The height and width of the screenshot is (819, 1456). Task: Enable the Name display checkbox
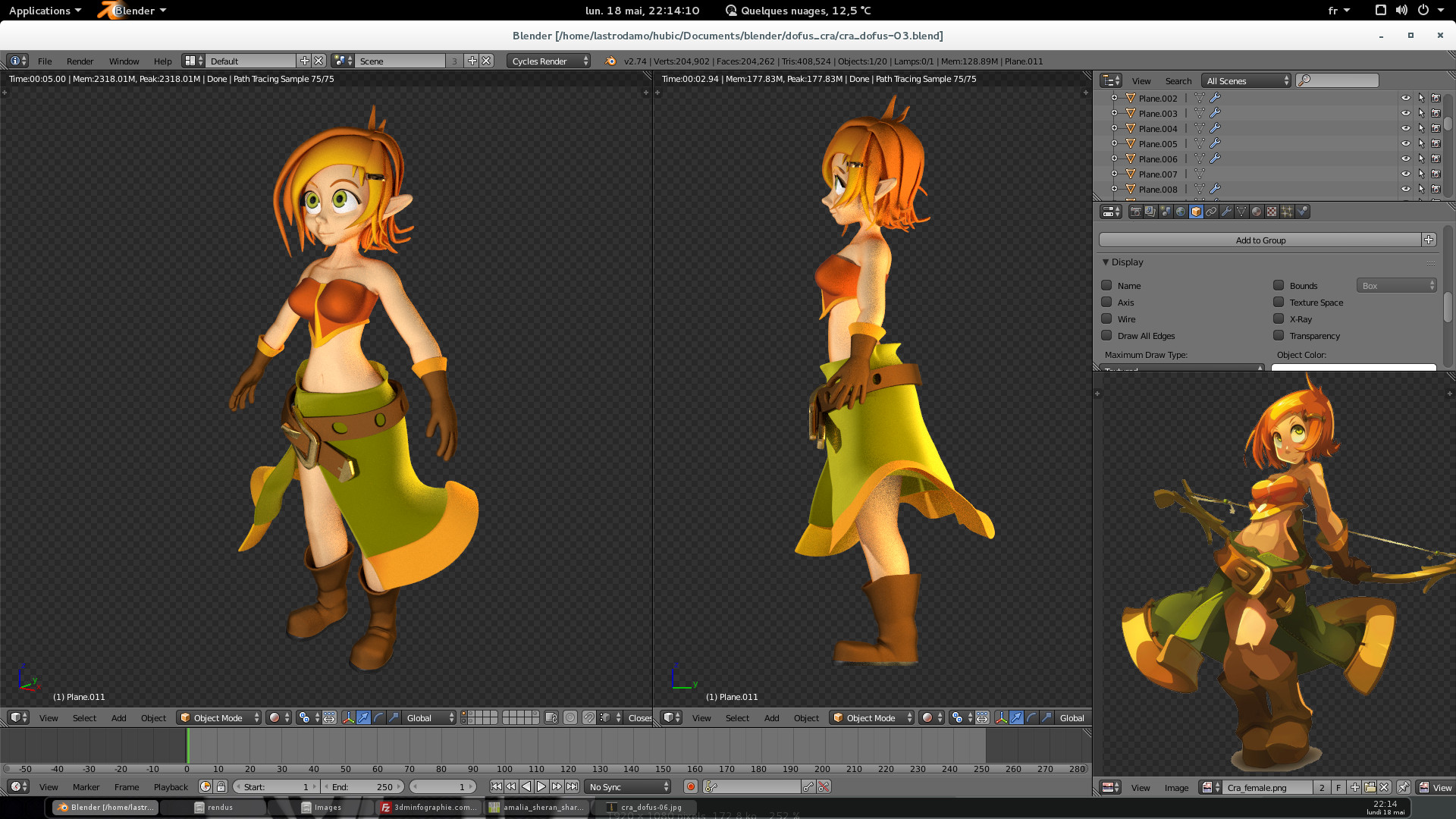1106,285
